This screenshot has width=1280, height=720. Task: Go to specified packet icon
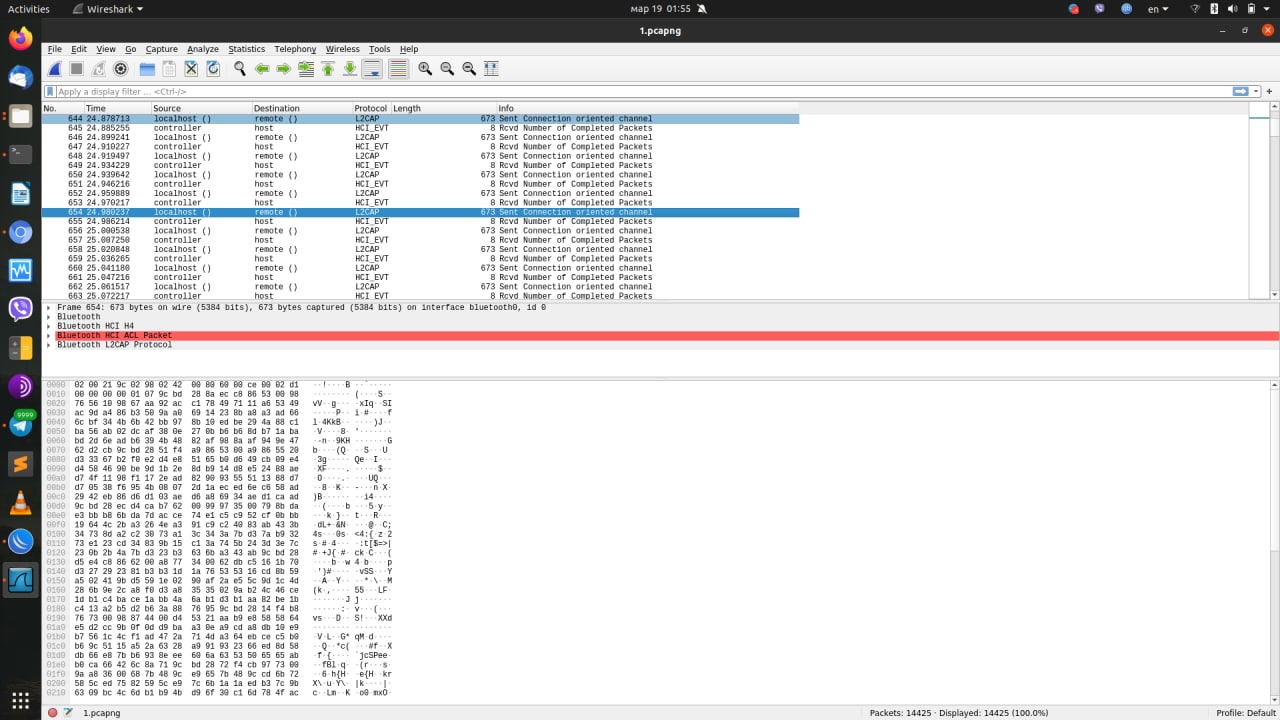pyautogui.click(x=306, y=69)
